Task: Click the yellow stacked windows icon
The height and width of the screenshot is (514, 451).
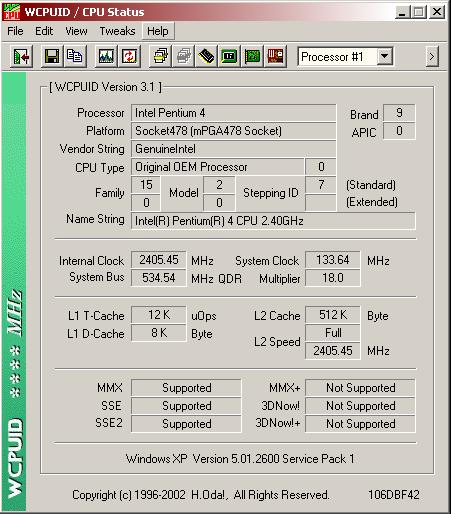Action: click(x=161, y=56)
